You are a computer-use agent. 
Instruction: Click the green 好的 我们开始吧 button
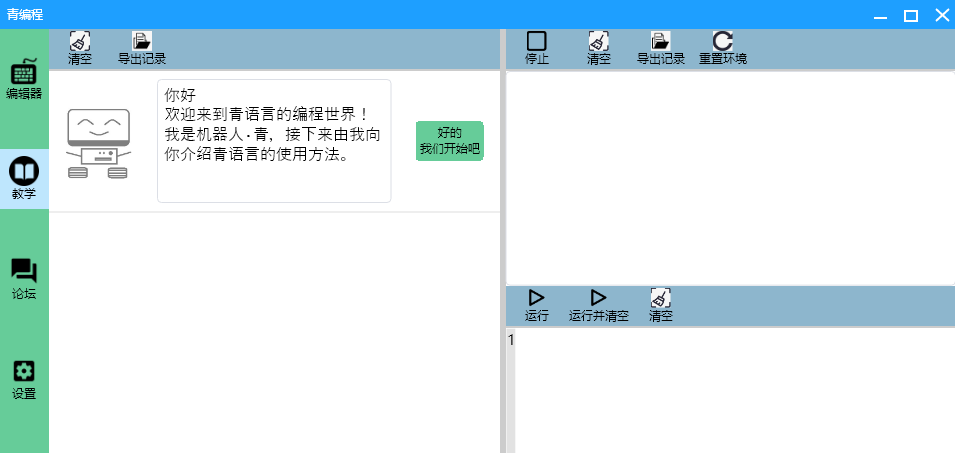tap(449, 141)
